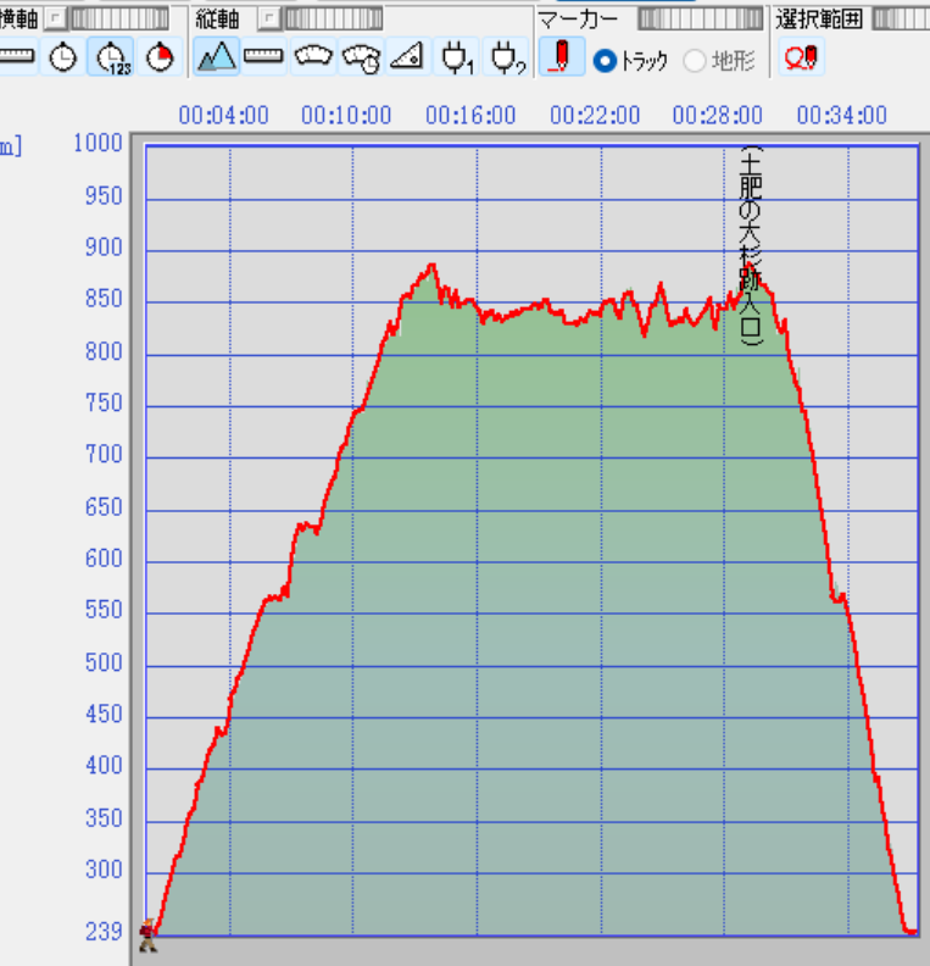
Task: Click the 300 elevation axis label
Action: click(x=103, y=869)
